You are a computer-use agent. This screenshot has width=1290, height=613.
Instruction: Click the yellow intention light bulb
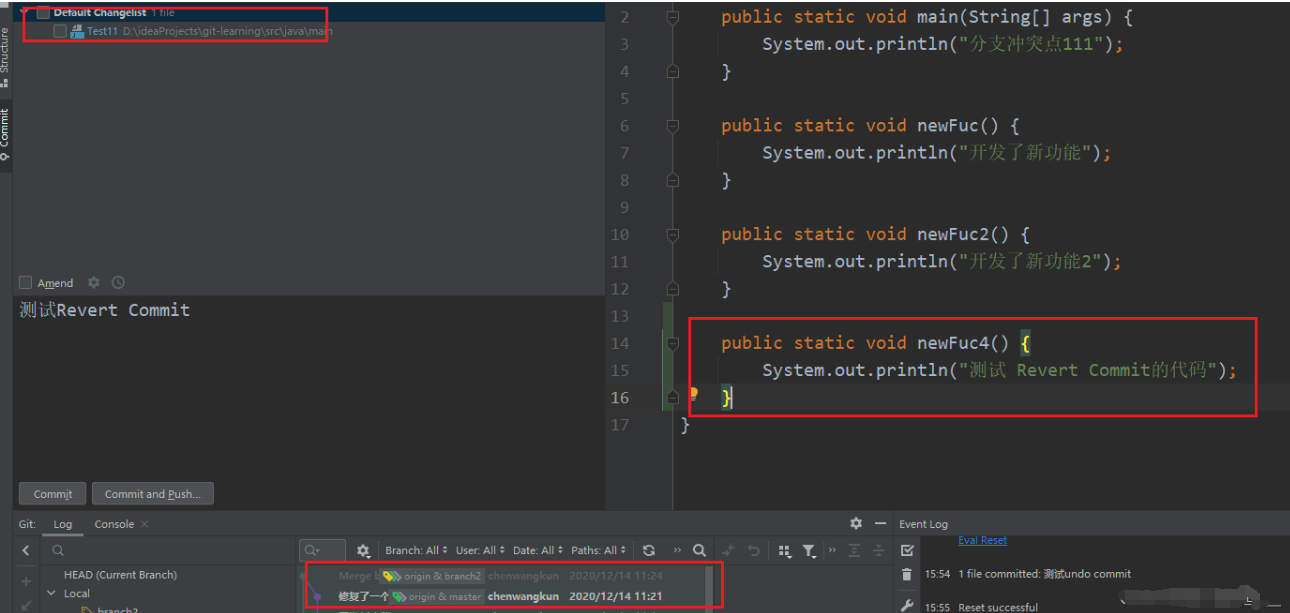pos(692,395)
